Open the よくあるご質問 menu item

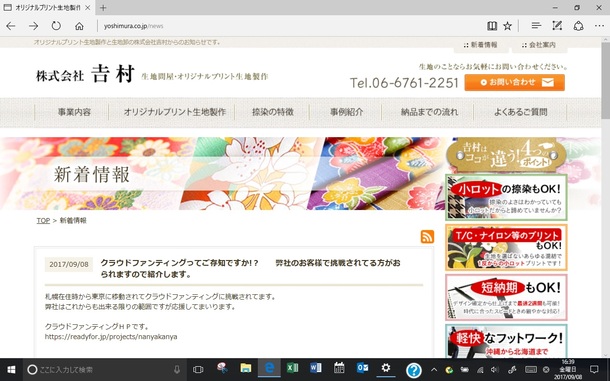pos(521,112)
